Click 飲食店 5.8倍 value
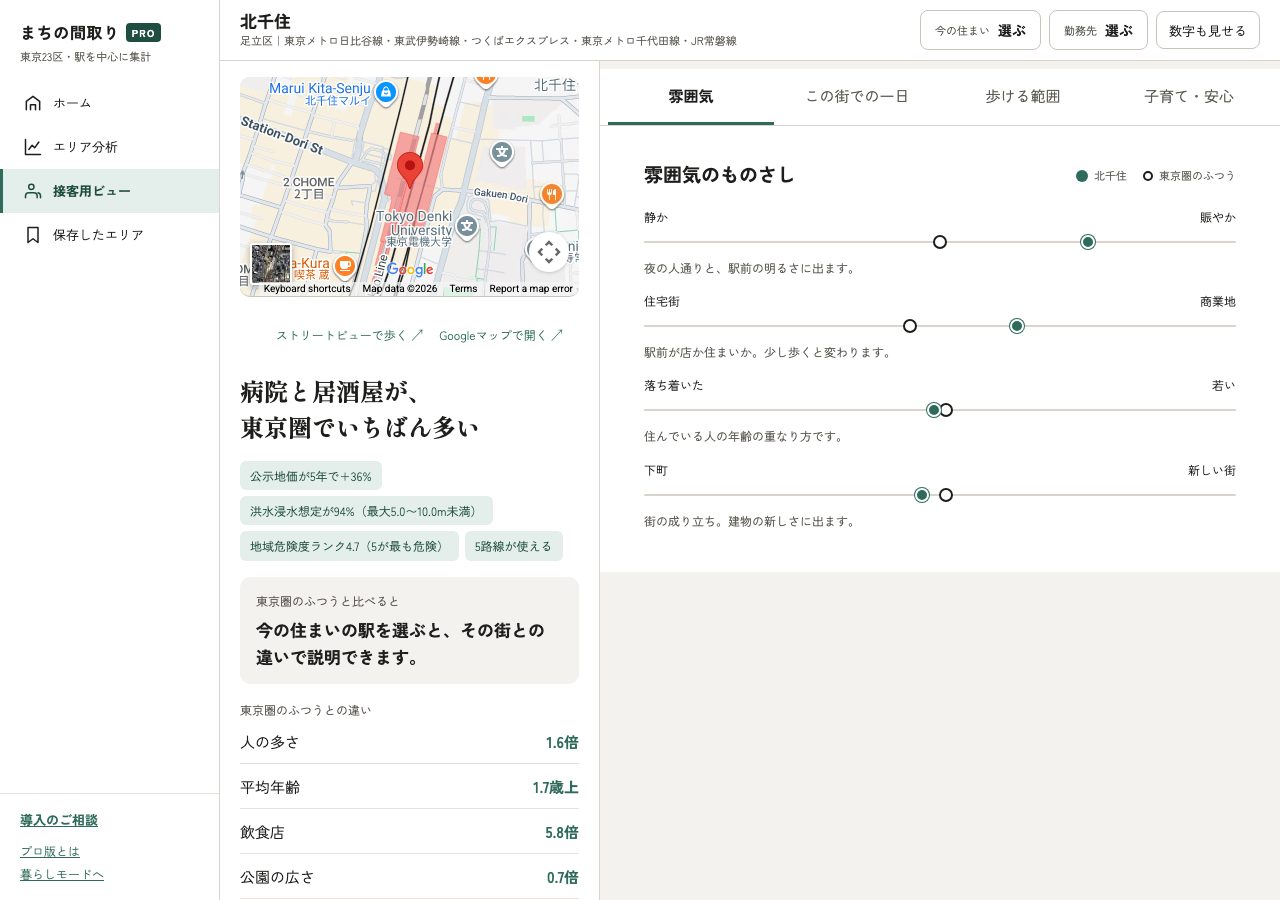This screenshot has height=900, width=1280. 561,833
